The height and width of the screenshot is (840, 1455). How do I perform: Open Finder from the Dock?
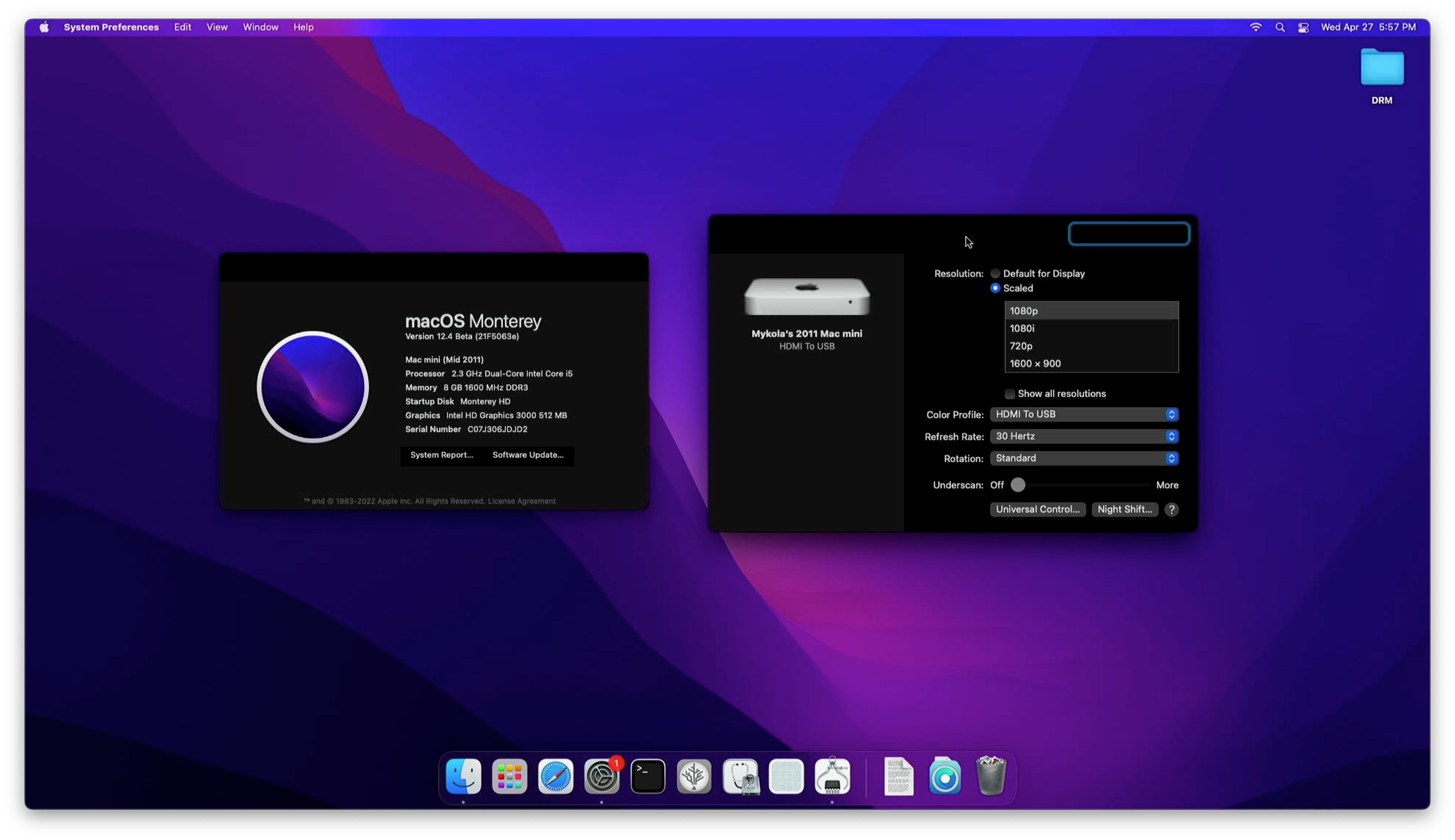click(463, 776)
